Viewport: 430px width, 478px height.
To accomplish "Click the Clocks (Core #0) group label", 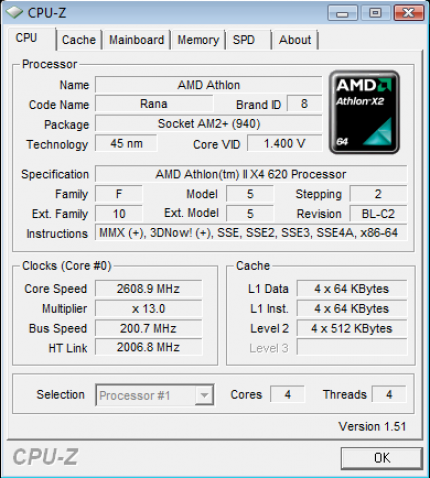I will coord(67,266).
